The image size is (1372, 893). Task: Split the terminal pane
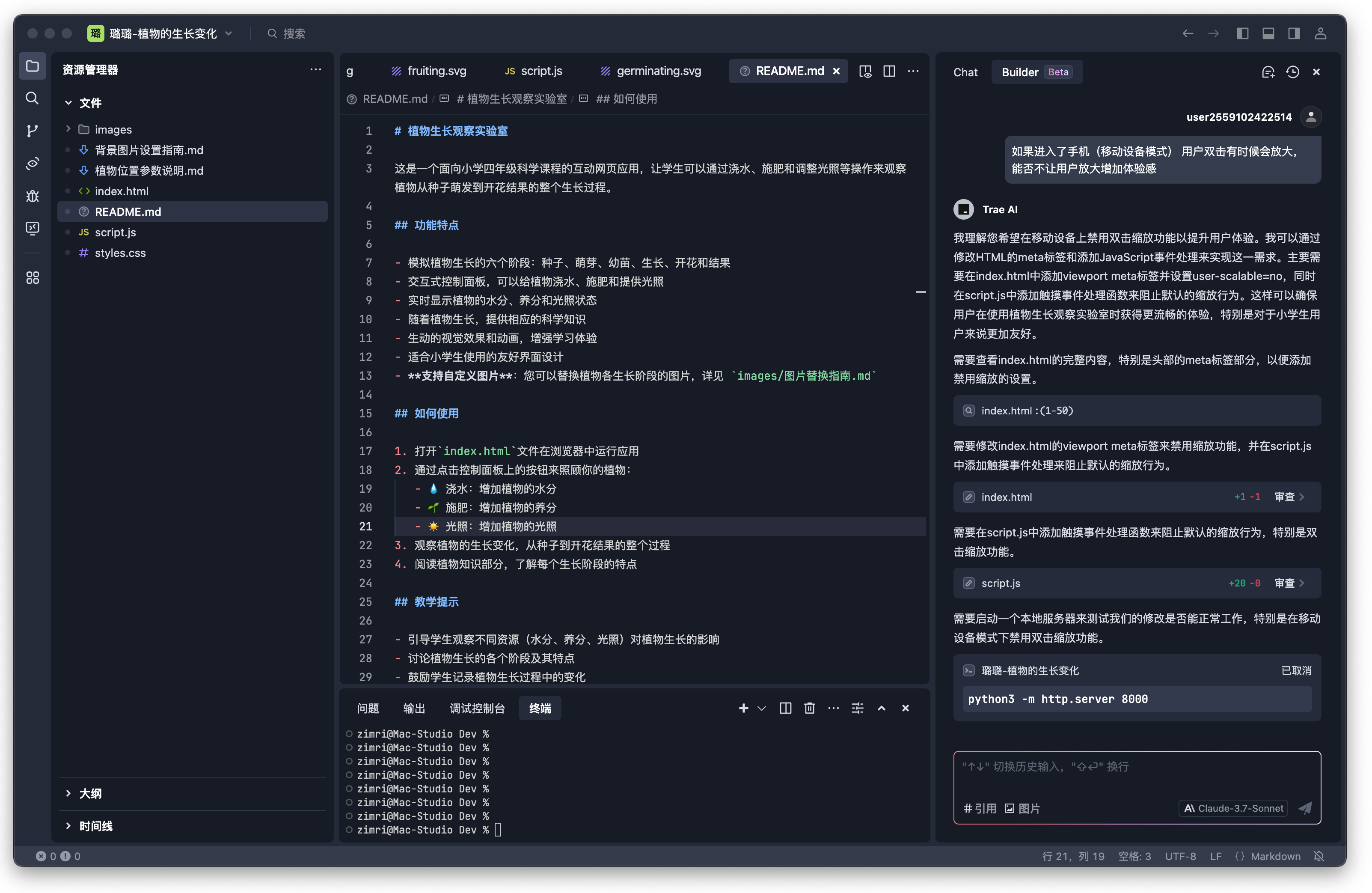tap(786, 708)
